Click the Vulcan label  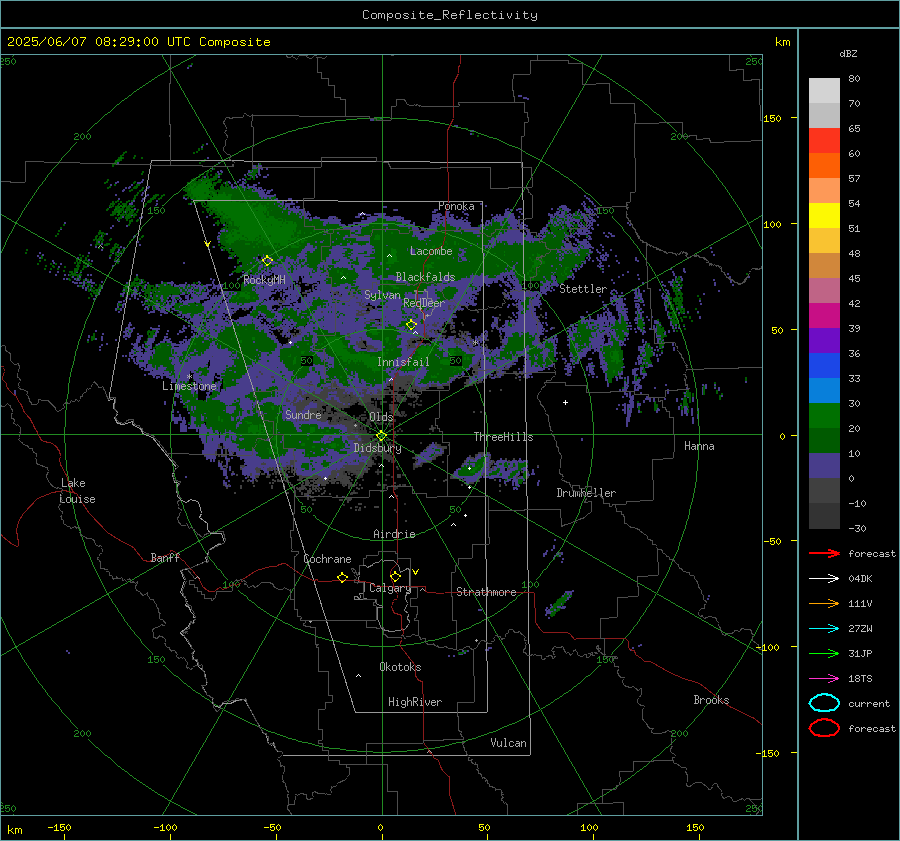tap(509, 743)
